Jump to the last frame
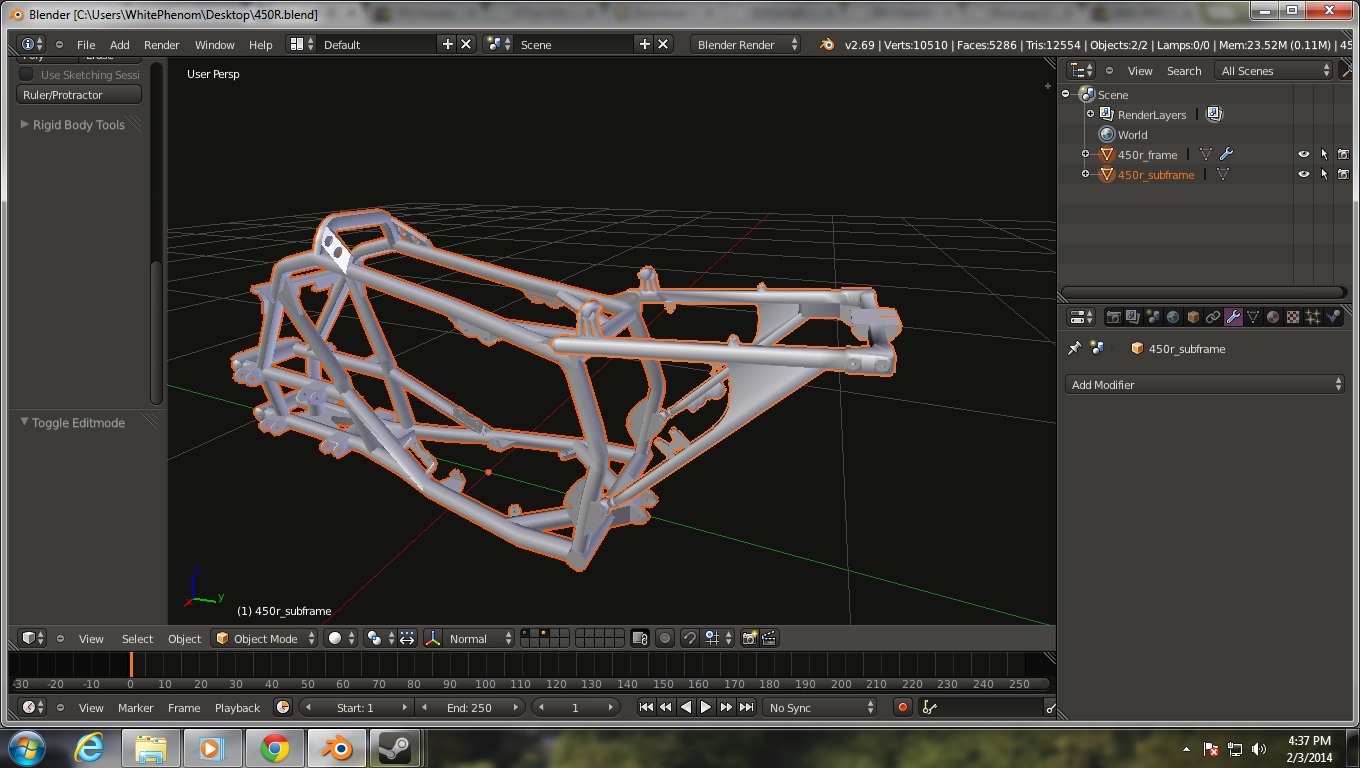 (x=746, y=707)
